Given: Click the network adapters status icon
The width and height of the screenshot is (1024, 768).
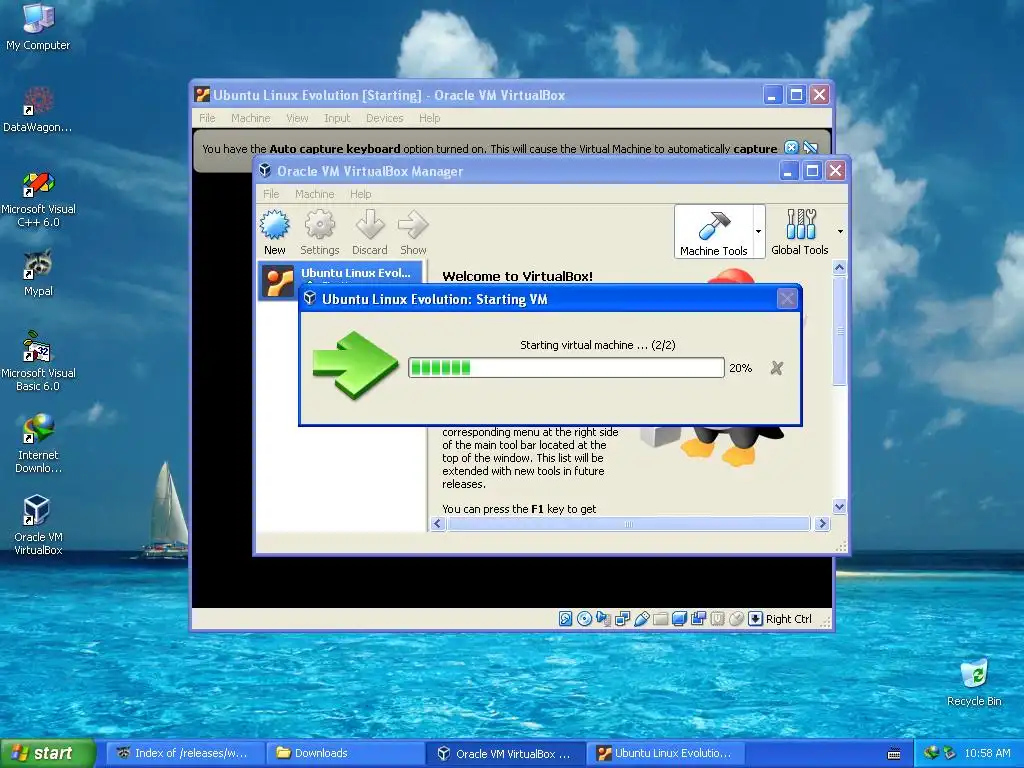Looking at the screenshot, I should (622, 618).
